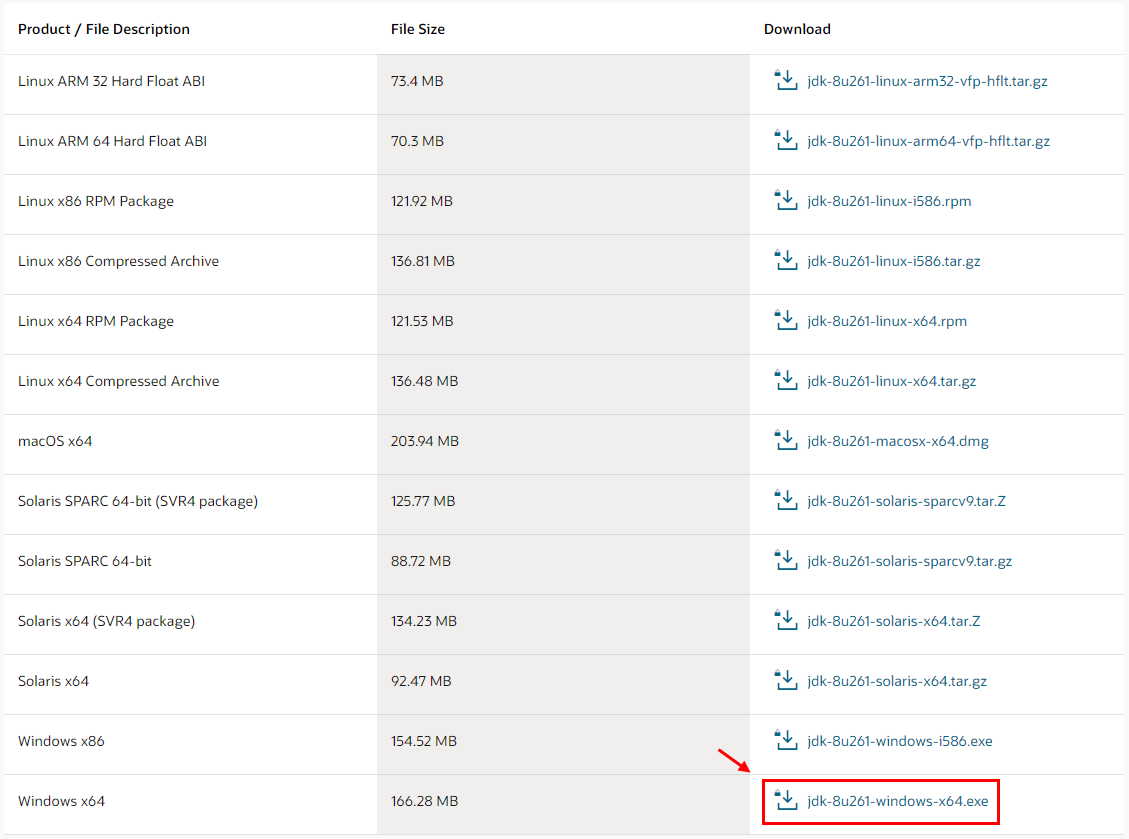Click the 'Download' column header

(797, 29)
